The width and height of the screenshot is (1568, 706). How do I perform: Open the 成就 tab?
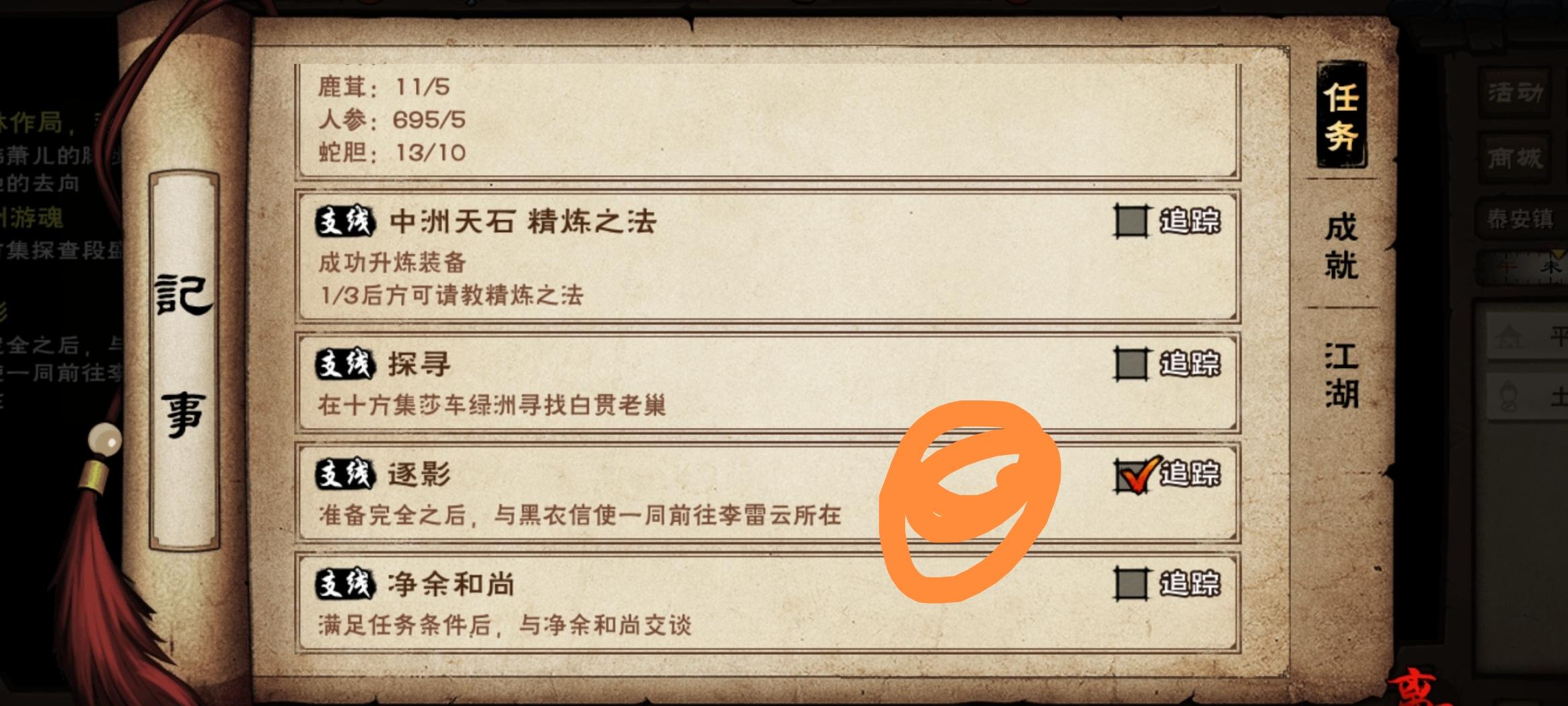point(1341,246)
